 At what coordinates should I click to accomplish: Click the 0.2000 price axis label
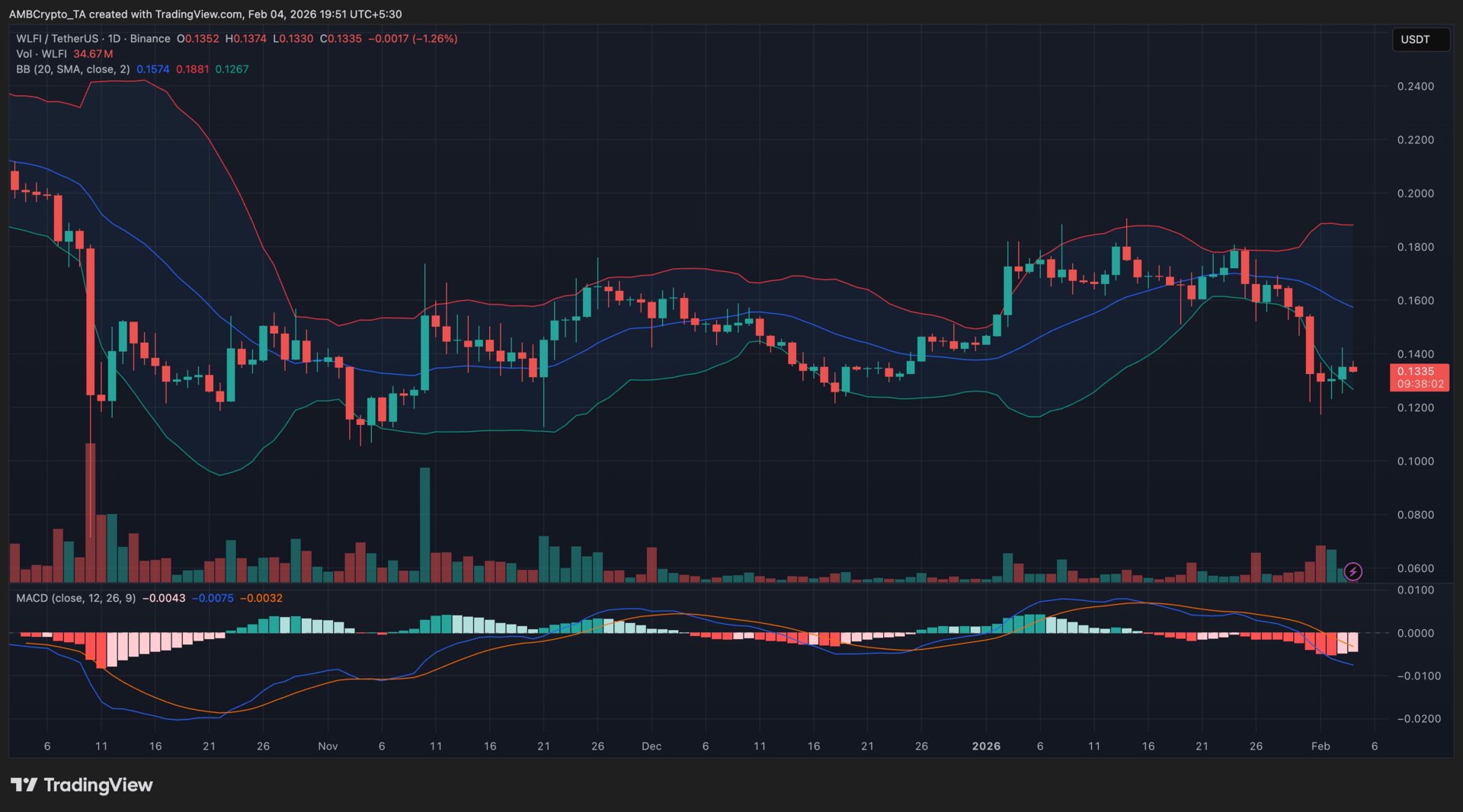click(x=1416, y=193)
